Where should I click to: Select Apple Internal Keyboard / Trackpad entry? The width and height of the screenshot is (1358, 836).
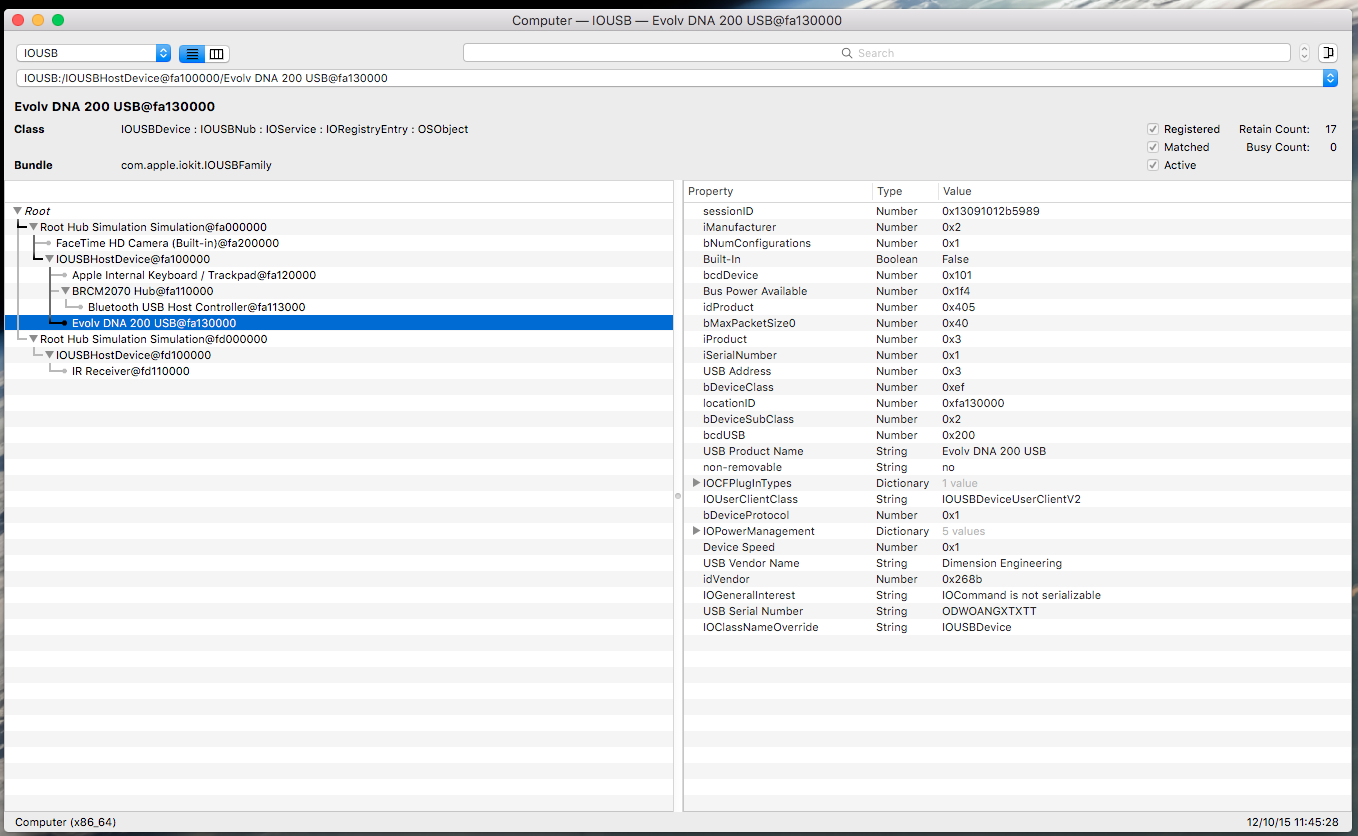coord(194,275)
